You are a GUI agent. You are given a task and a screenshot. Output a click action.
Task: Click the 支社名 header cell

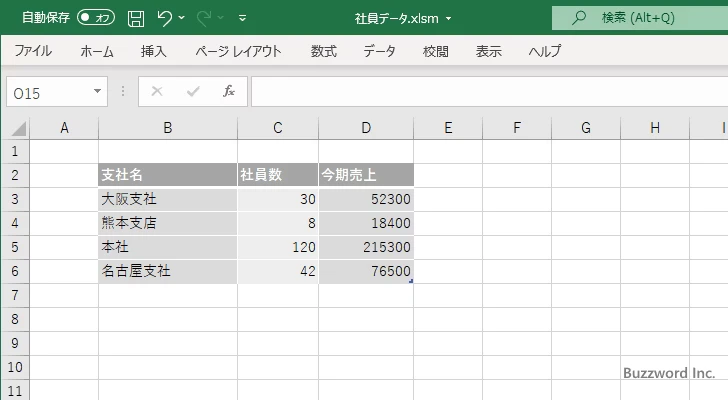tap(168, 175)
